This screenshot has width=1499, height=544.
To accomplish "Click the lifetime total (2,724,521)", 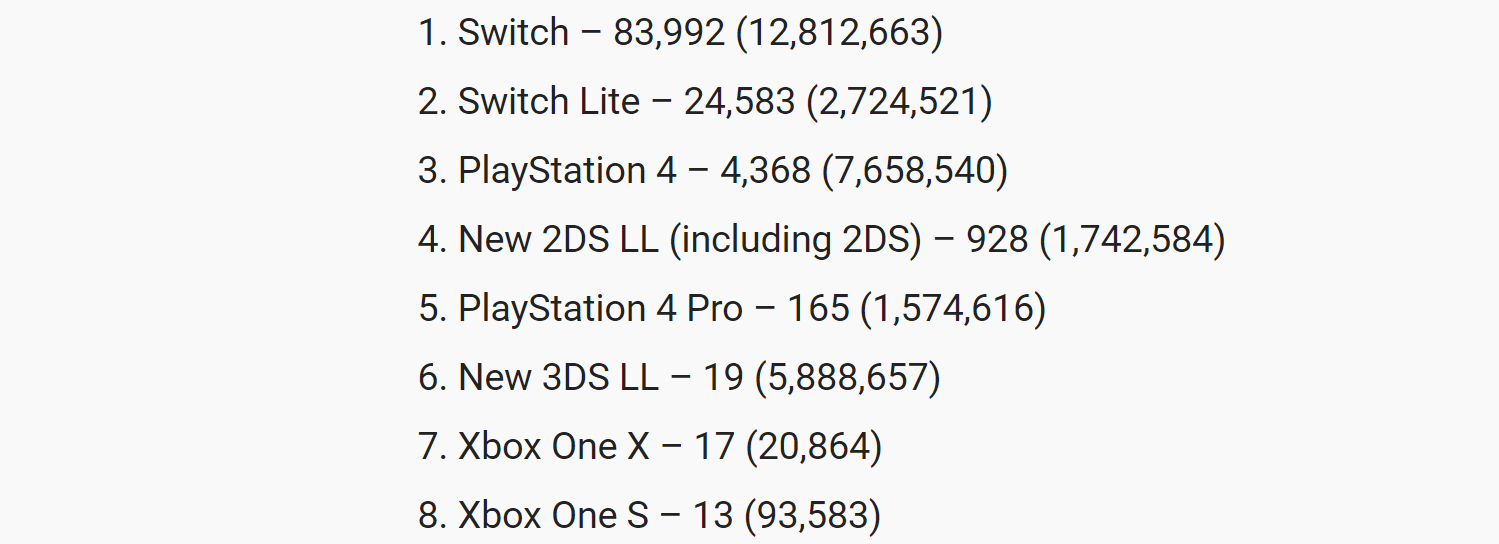I will coord(899,102).
